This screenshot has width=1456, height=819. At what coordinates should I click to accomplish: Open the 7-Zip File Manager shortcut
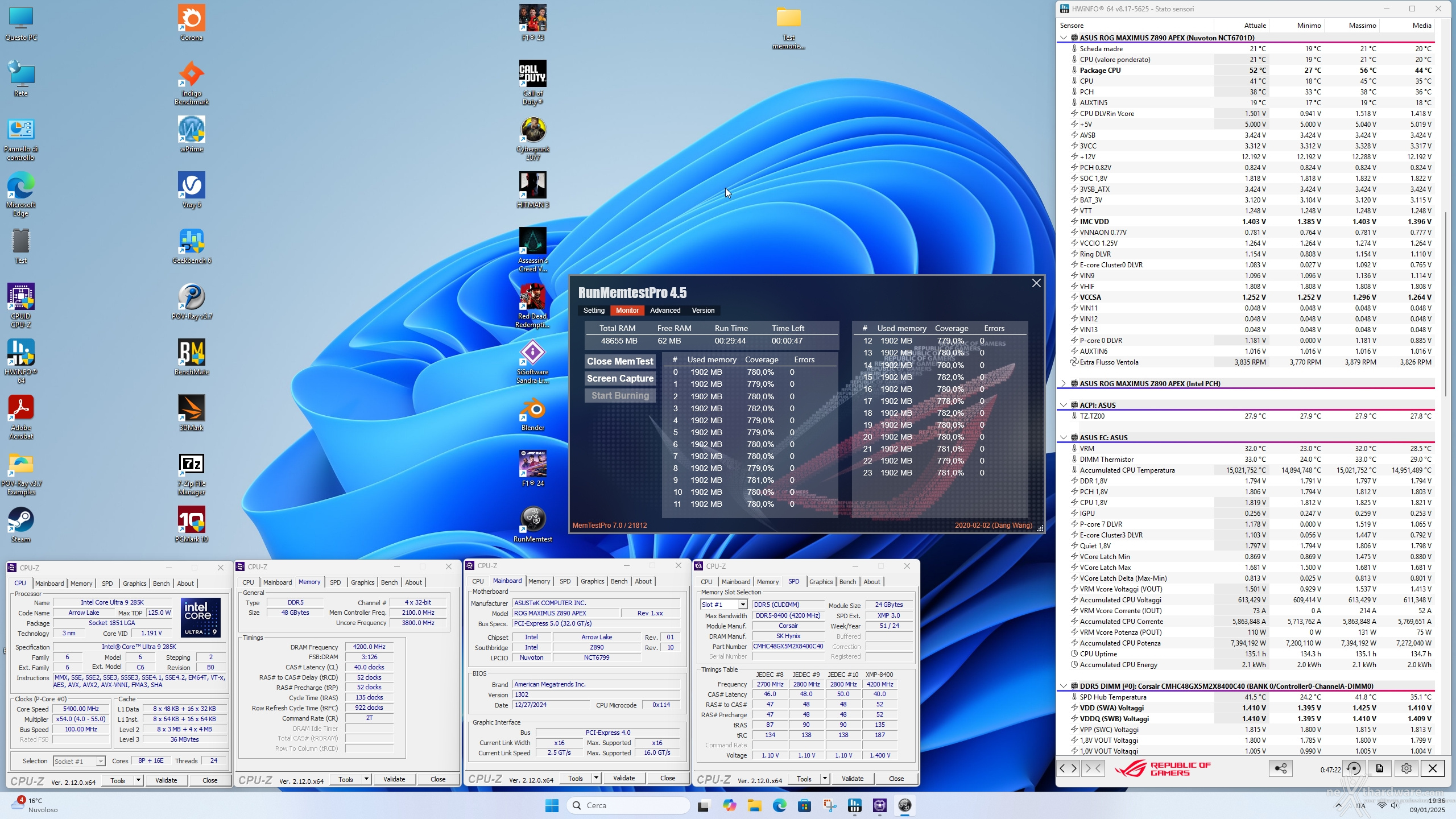[192, 474]
